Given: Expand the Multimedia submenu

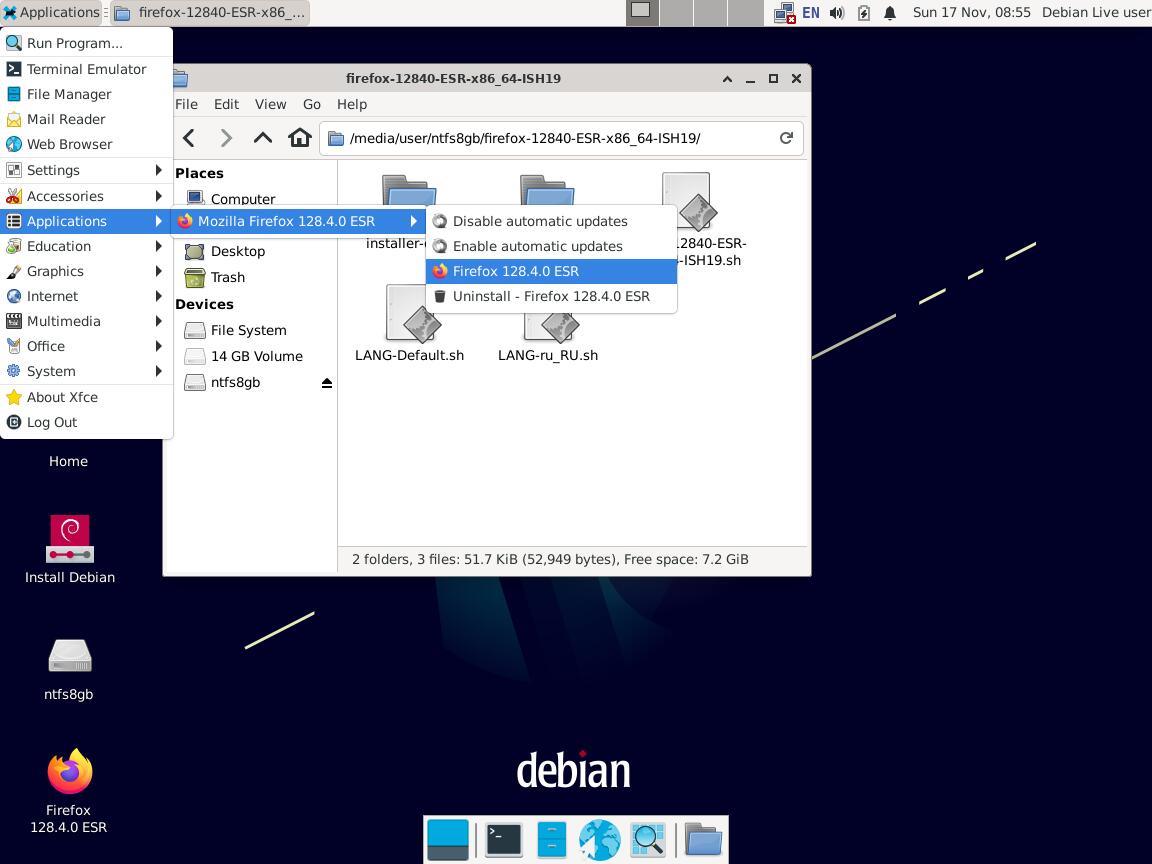Looking at the screenshot, I should (x=87, y=321).
